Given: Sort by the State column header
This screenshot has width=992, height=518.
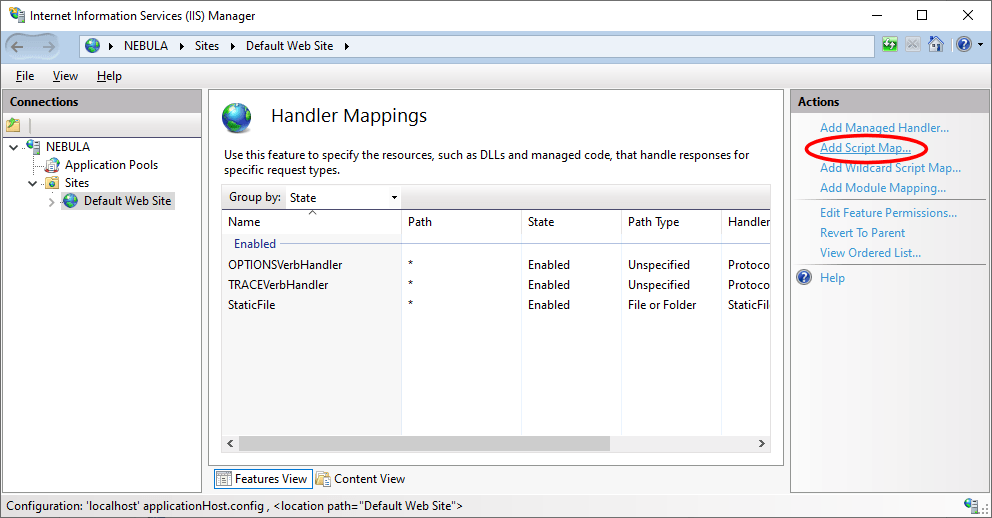Looking at the screenshot, I should pyautogui.click(x=571, y=222).
